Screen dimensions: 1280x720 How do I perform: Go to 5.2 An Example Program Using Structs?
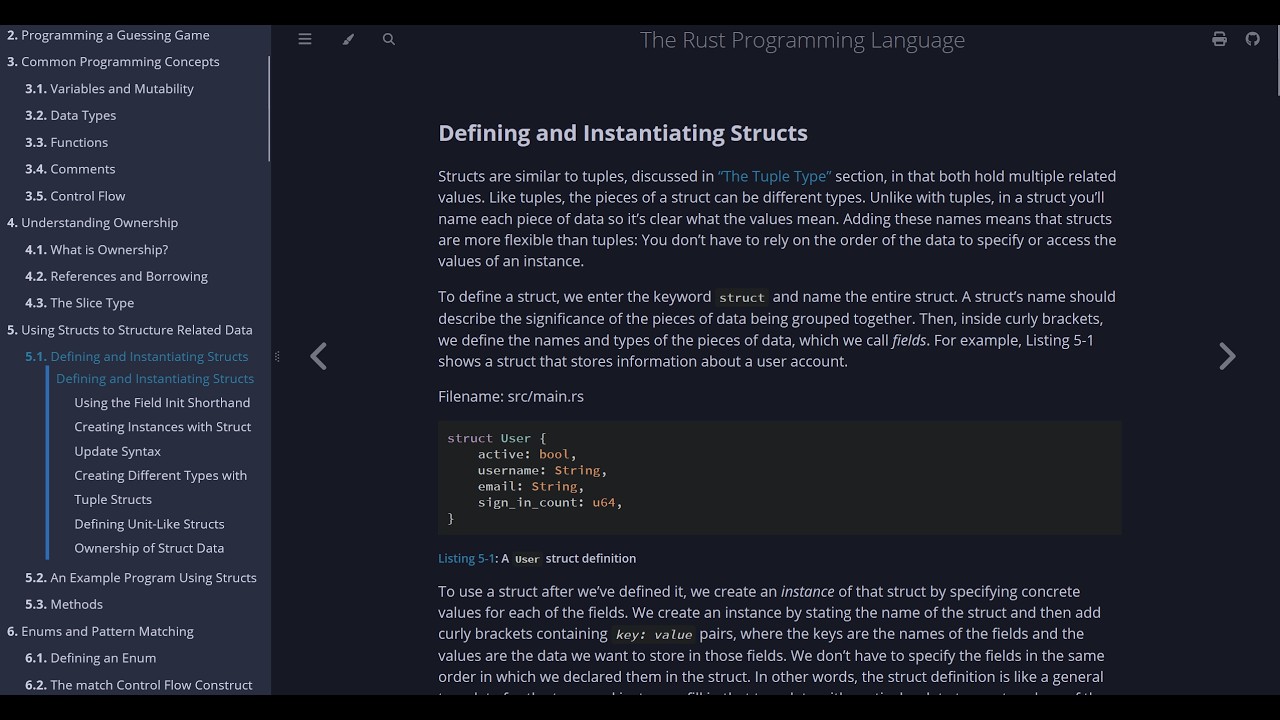point(140,578)
